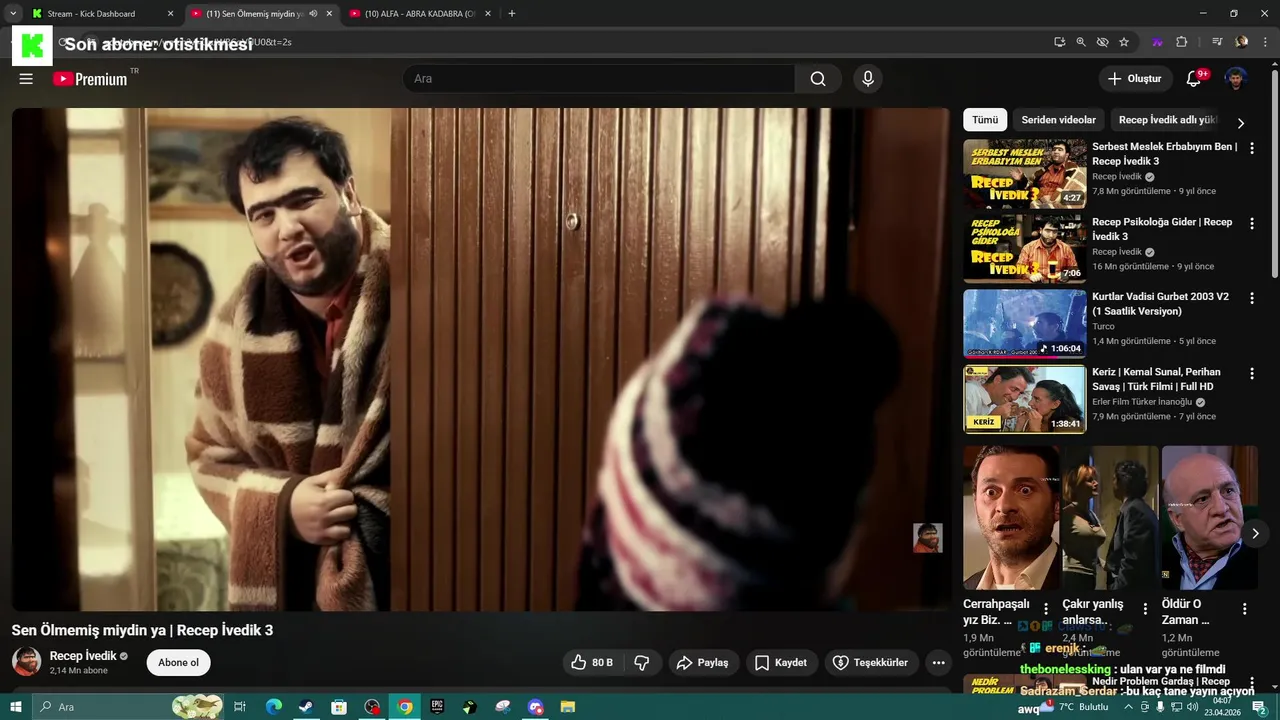Bookmark this page with the star

[x=1124, y=42]
